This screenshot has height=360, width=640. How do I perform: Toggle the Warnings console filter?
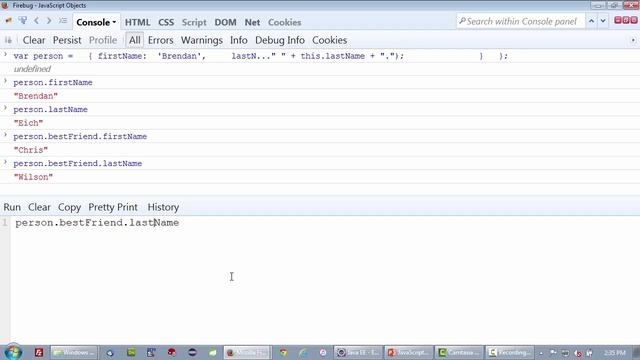pos(202,40)
